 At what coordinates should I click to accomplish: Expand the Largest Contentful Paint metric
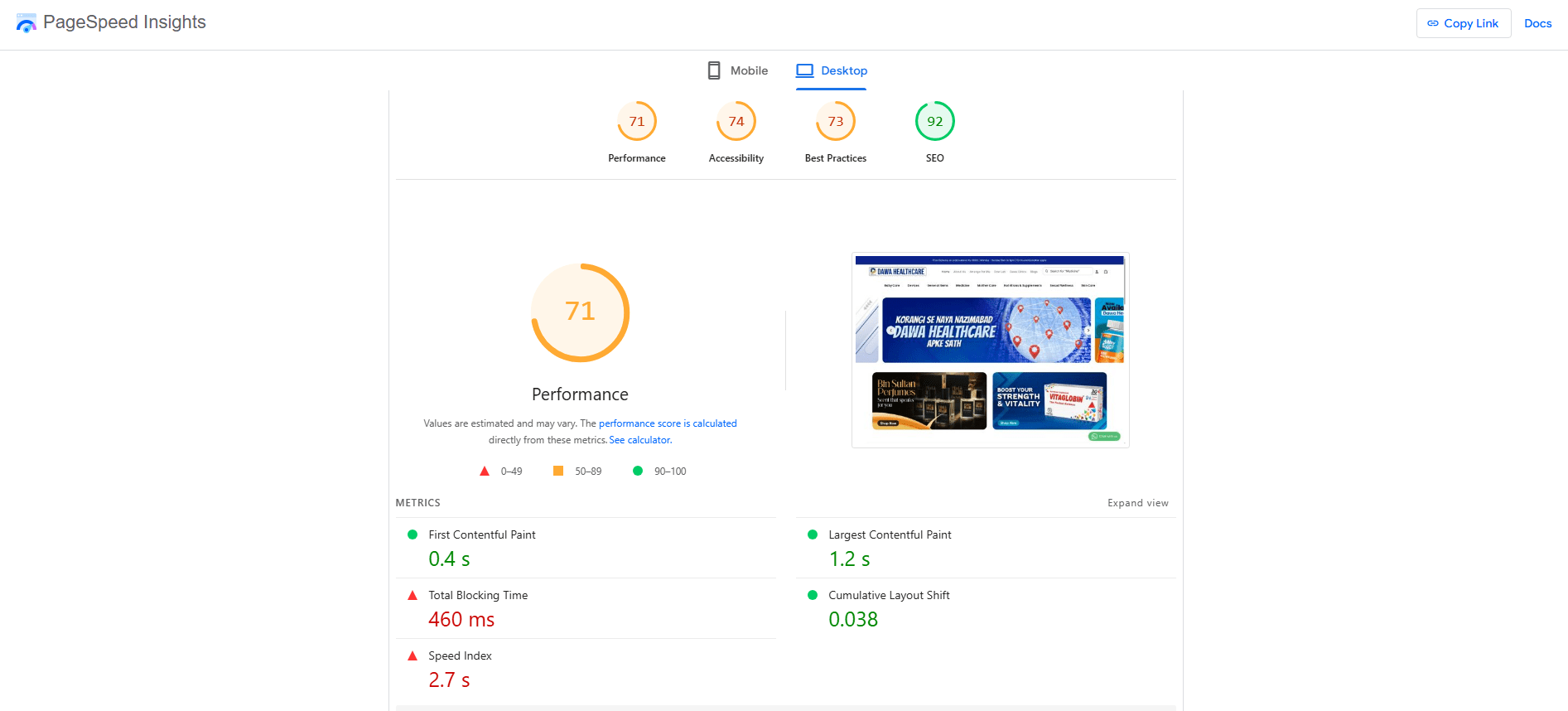point(890,535)
